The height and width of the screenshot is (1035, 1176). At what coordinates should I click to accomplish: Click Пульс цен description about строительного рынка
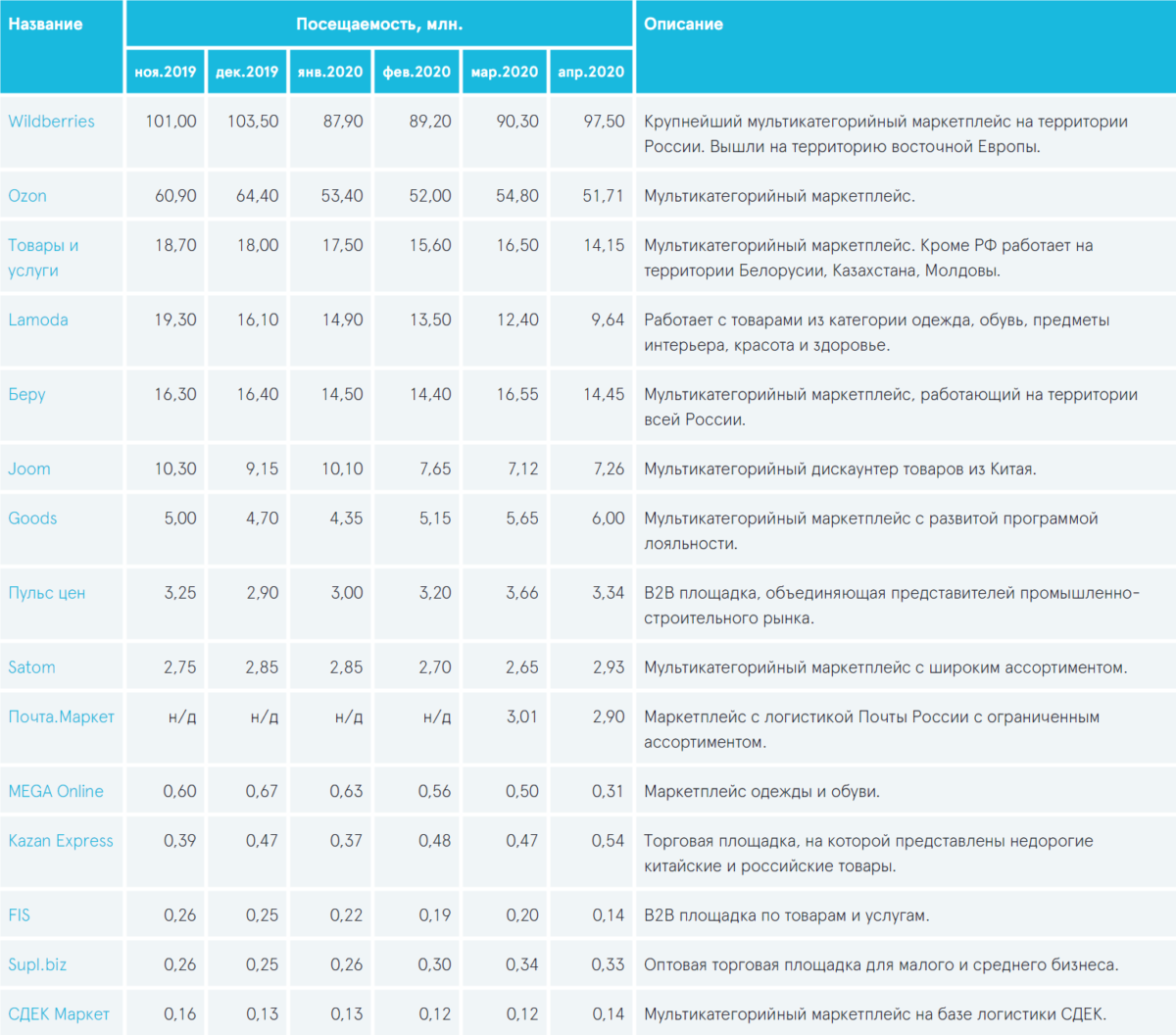click(892, 606)
